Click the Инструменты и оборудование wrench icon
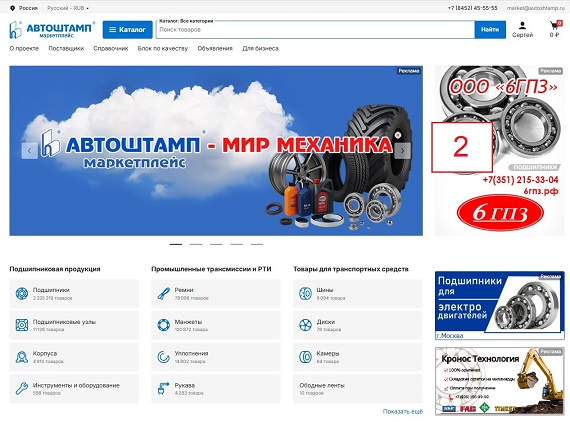Image resolution: width=570 pixels, height=422 pixels. (x=22, y=389)
